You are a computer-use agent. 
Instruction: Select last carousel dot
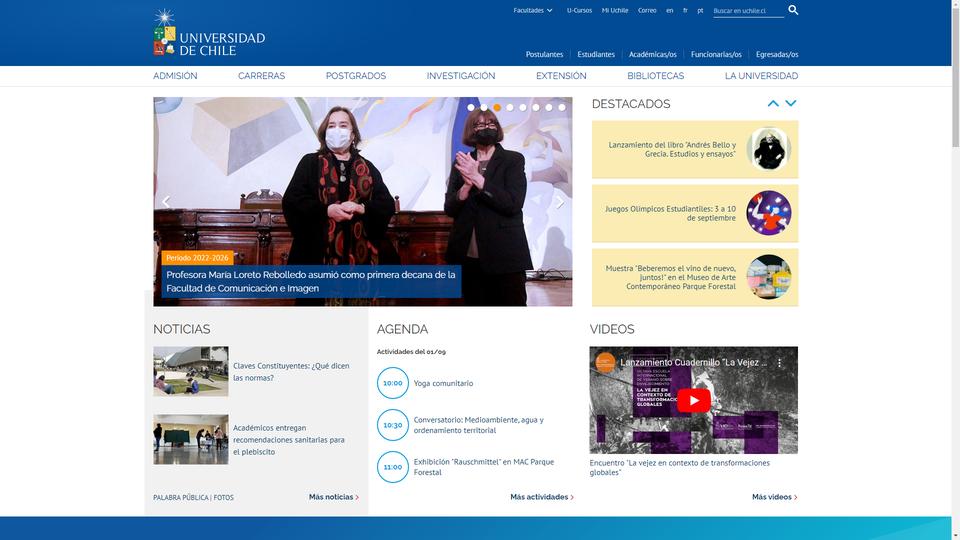pyautogui.click(x=561, y=107)
